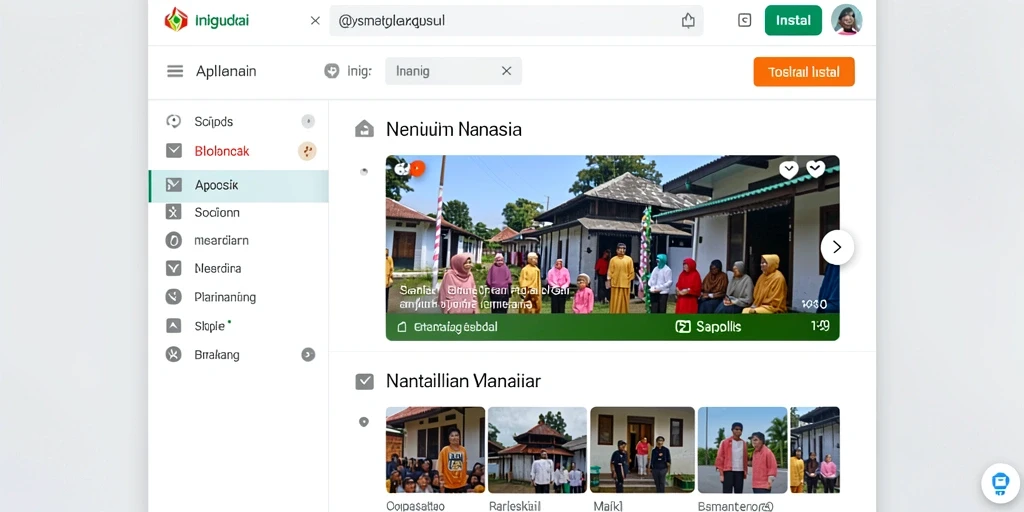Click the Inigudai logo icon
The image size is (1024, 512).
pos(176,20)
